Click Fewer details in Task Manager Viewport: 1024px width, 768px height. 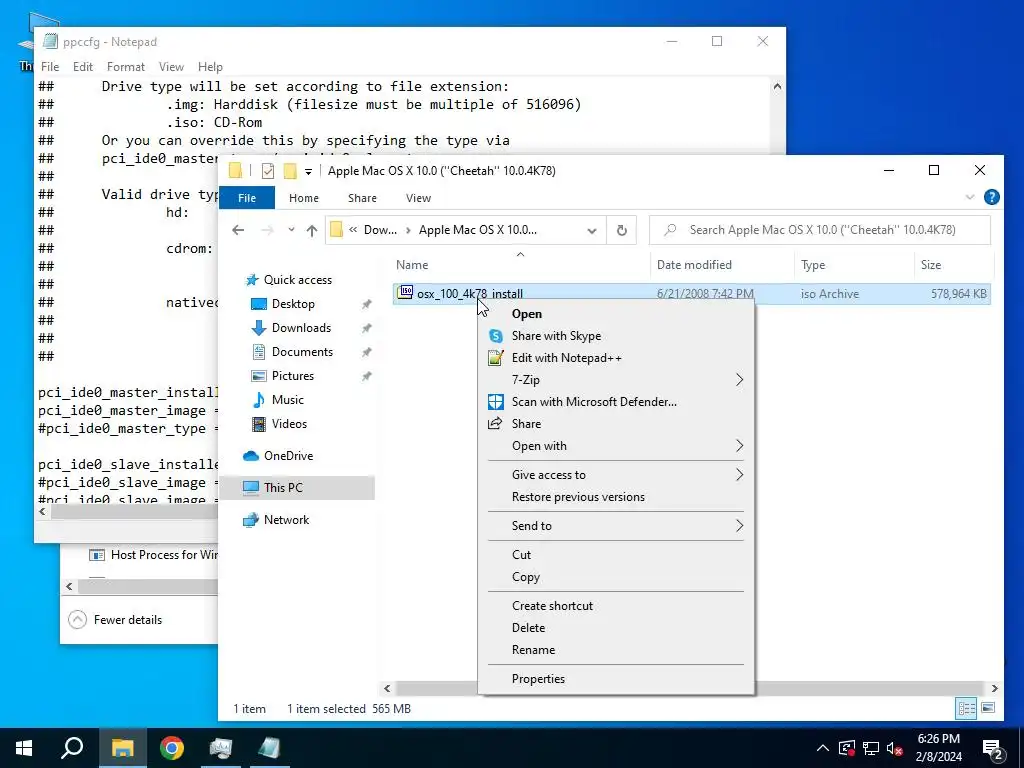116,620
